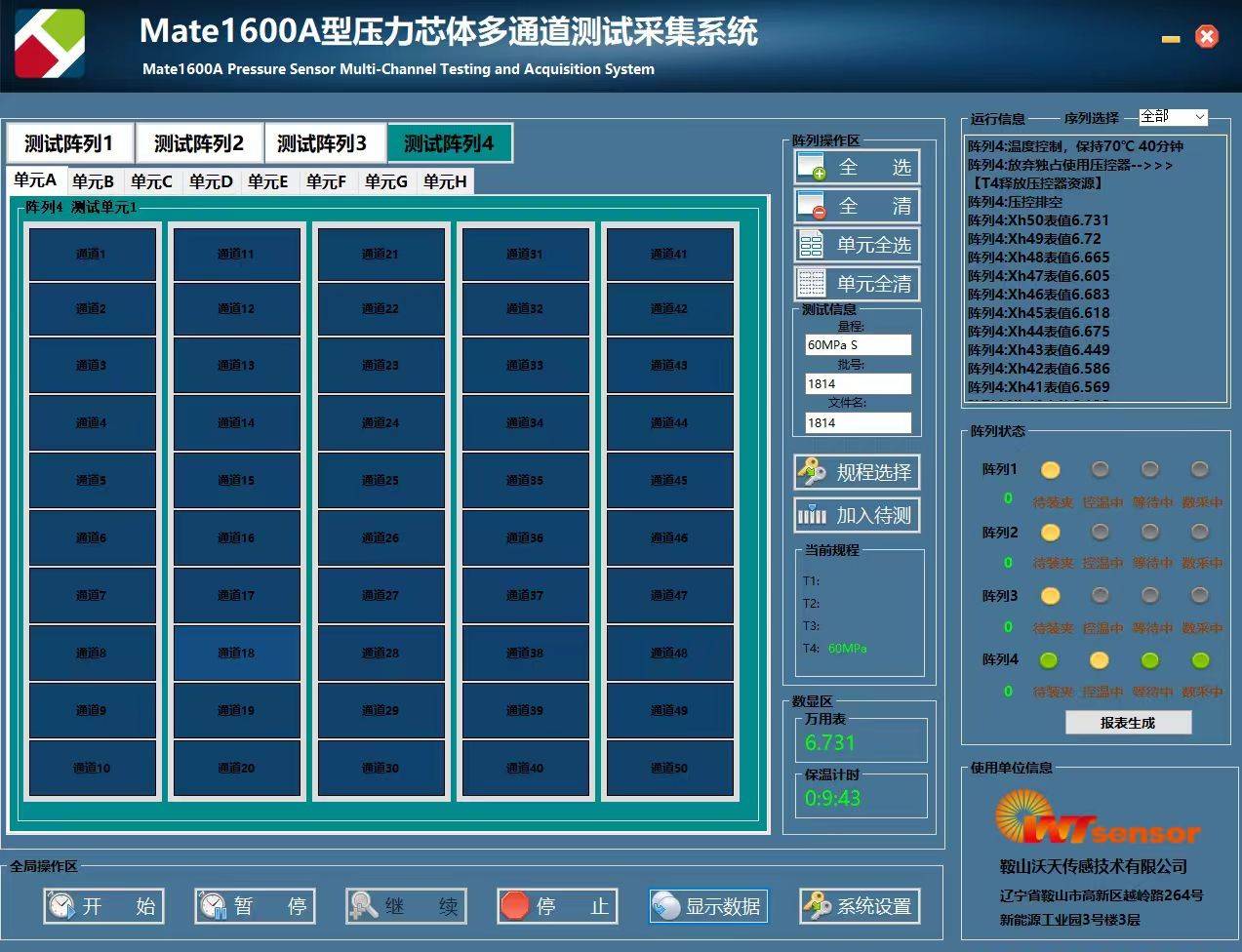Click 阵列3 gray 数采中 status light

pos(1200,595)
